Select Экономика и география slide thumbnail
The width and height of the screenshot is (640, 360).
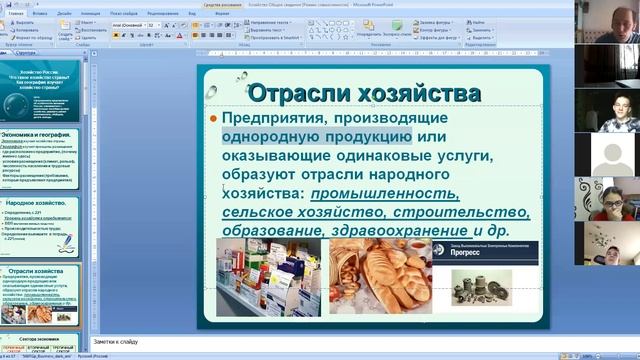tap(40, 159)
